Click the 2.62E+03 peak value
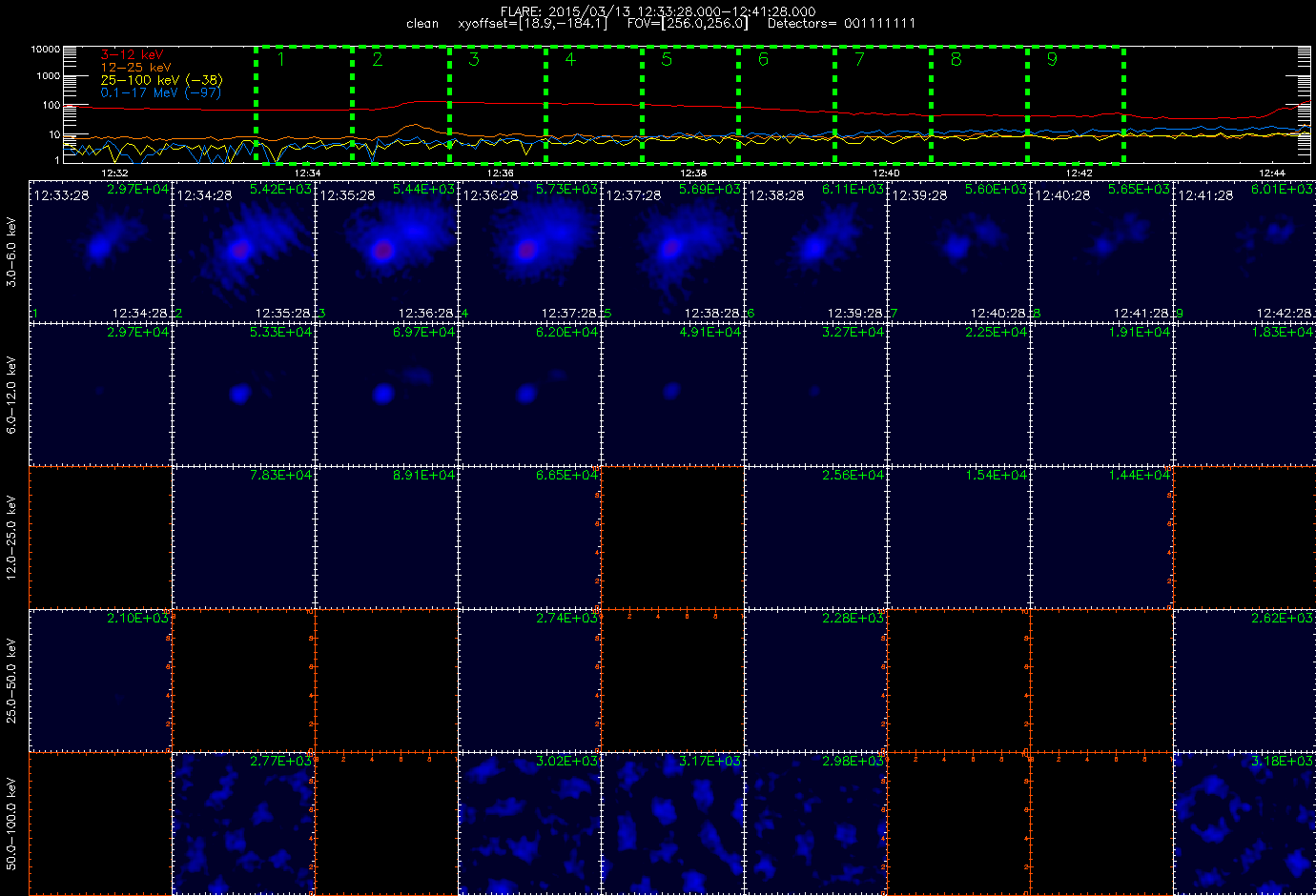Viewport: 1316px width, 896px height. 1282,619
